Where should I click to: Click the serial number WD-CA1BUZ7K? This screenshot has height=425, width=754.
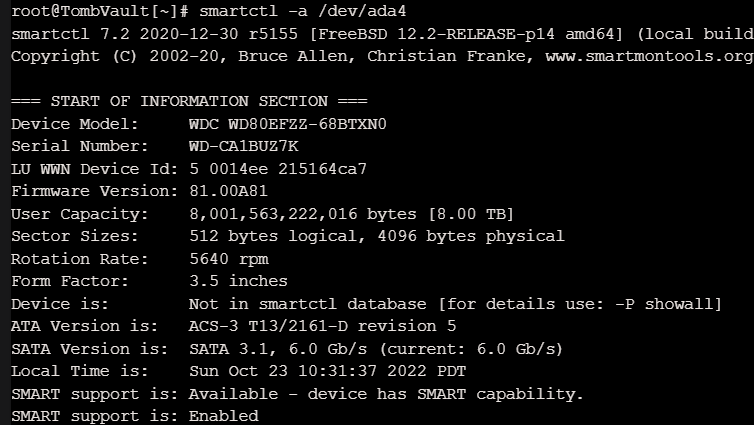243,146
